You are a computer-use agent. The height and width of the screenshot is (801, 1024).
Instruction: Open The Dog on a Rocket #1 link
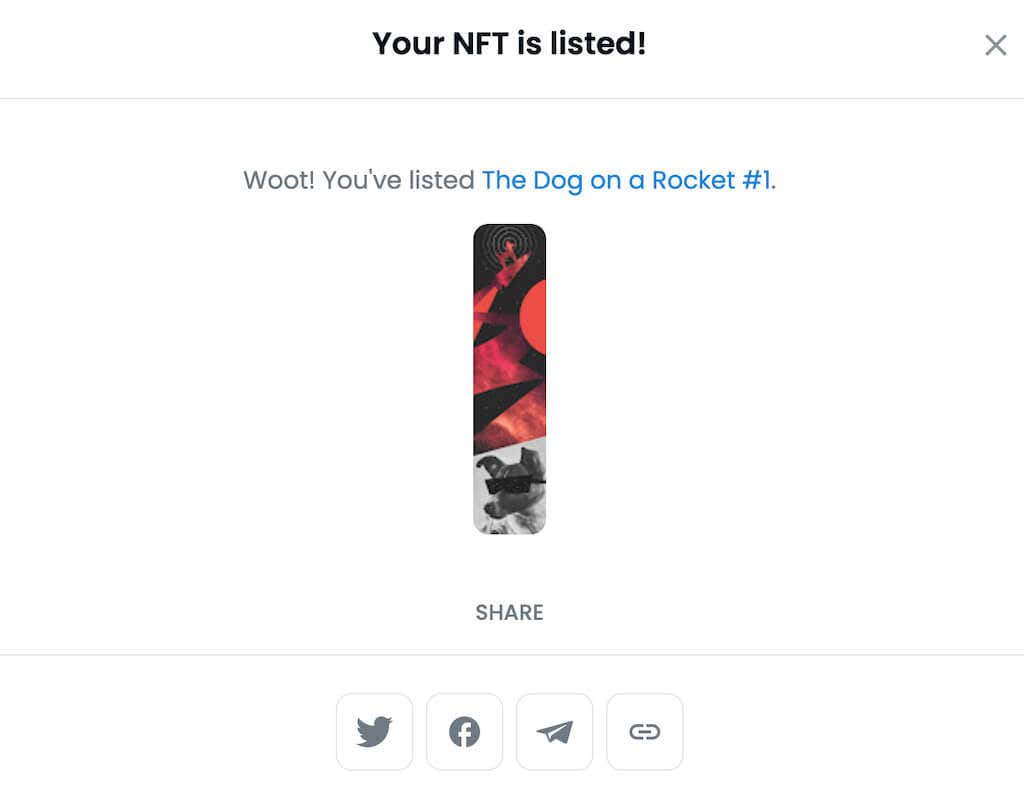click(x=626, y=180)
